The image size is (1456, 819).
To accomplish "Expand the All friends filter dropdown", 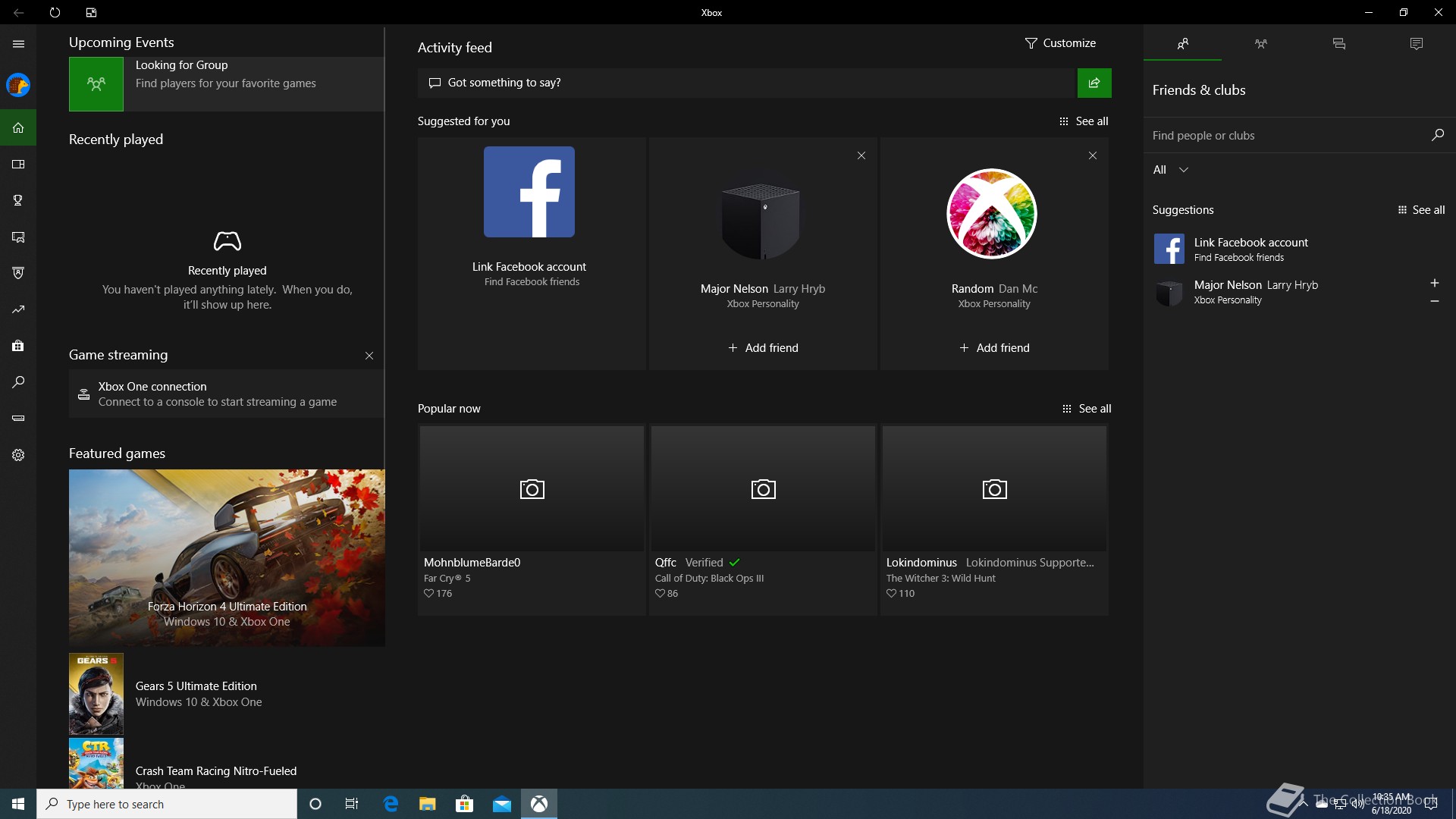I will [x=1170, y=170].
